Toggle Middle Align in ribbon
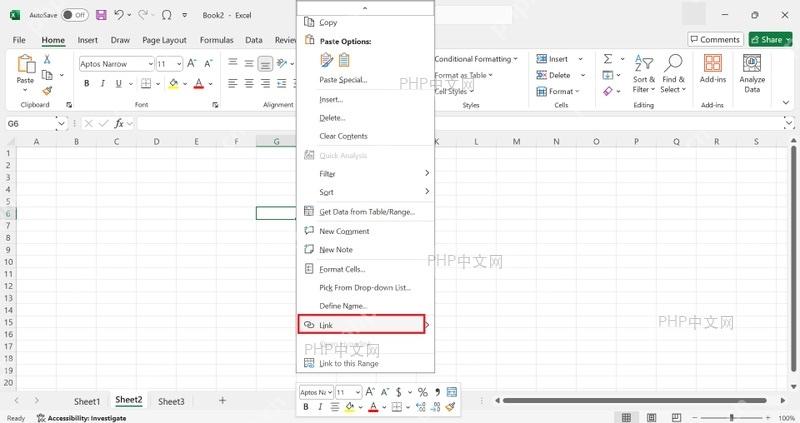This screenshot has width=800, height=423. pos(249,63)
